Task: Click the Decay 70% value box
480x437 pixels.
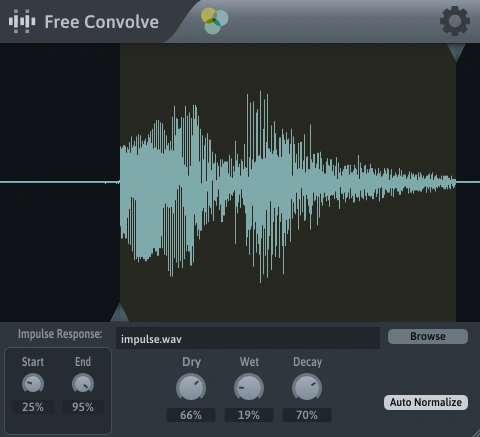Action: (307, 415)
